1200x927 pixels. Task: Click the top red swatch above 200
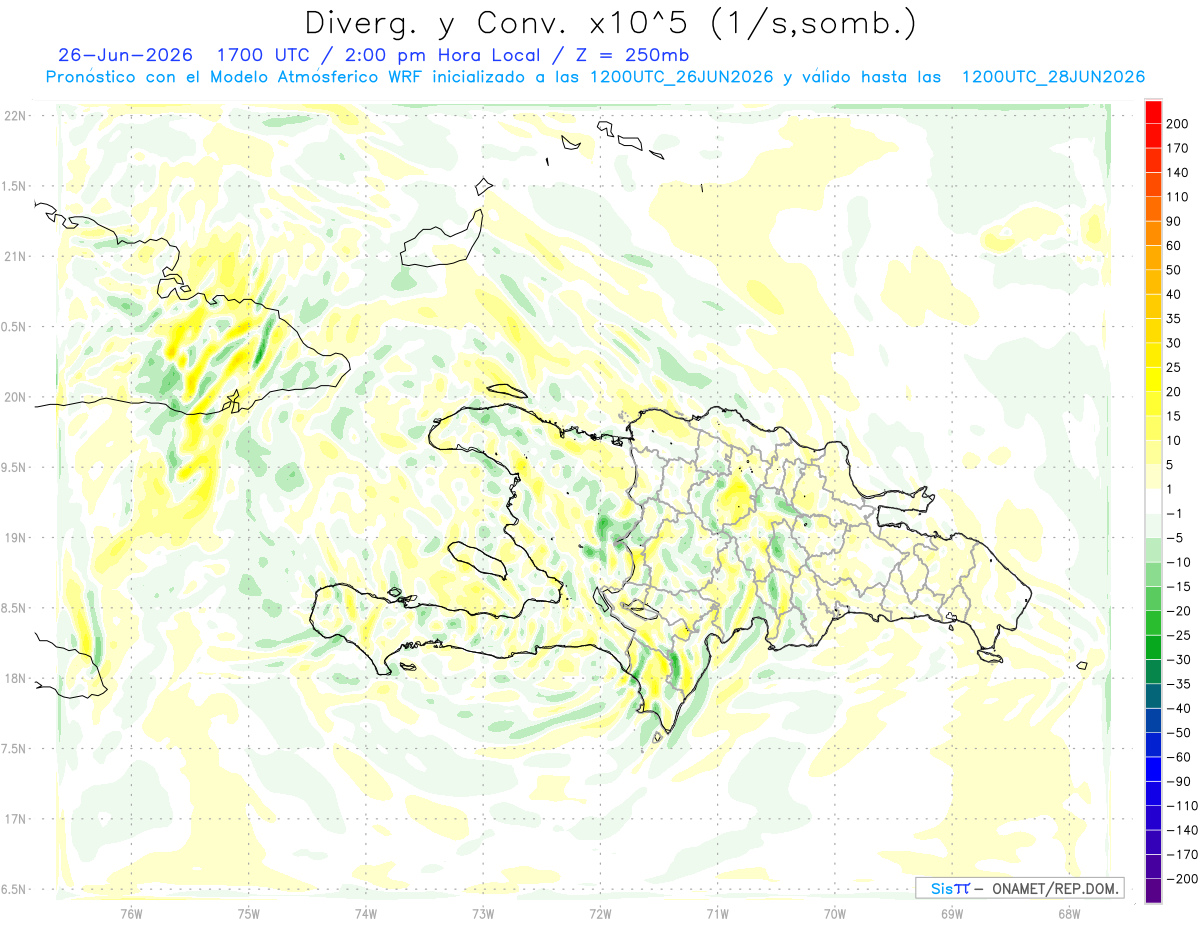point(1153,111)
